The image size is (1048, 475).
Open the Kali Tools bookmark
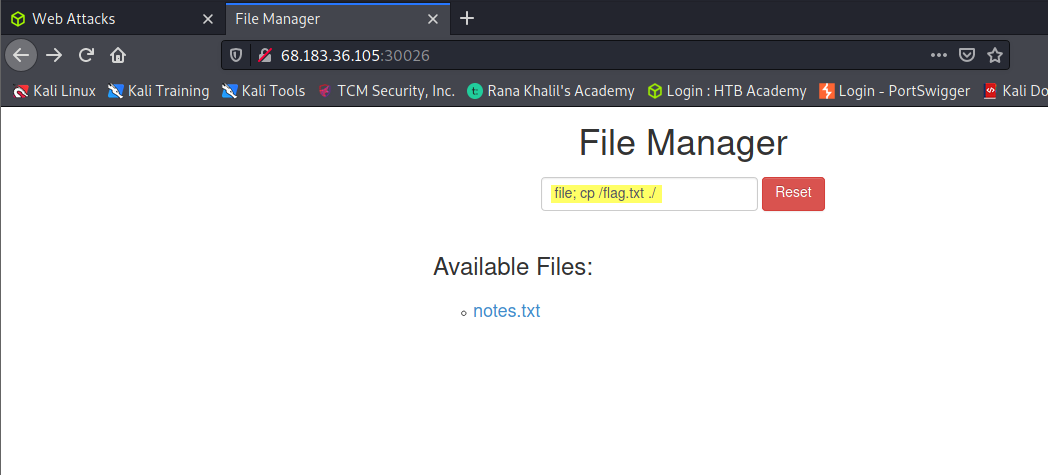point(263,91)
